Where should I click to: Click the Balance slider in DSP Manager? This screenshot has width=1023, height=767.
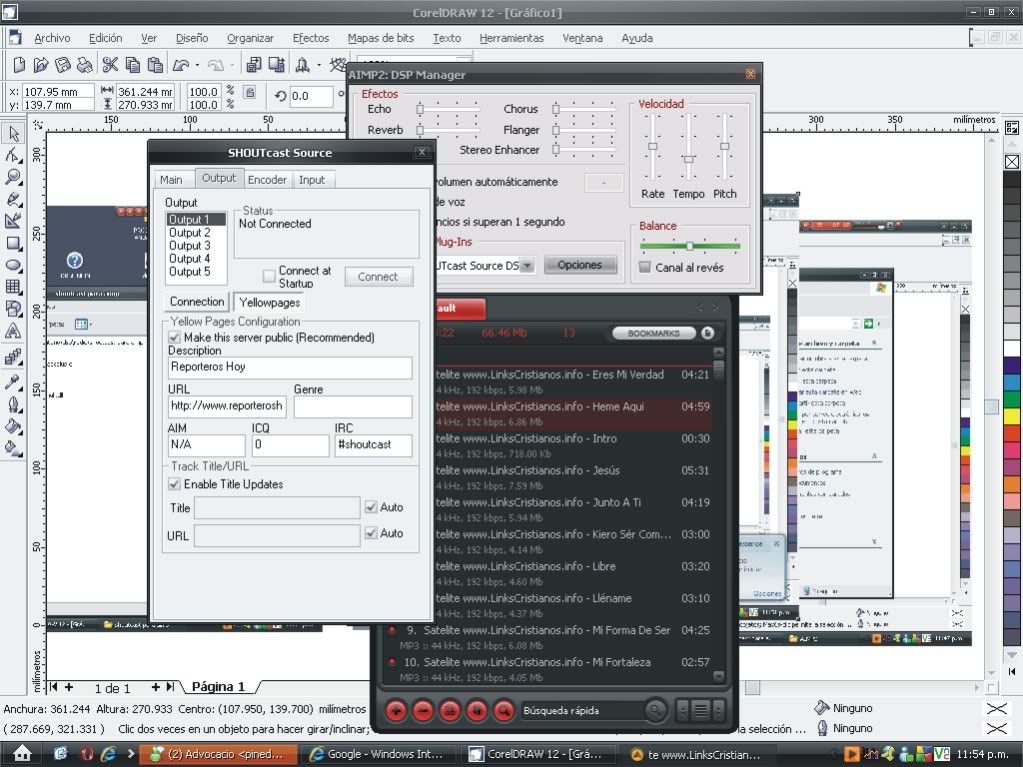[x=690, y=246]
